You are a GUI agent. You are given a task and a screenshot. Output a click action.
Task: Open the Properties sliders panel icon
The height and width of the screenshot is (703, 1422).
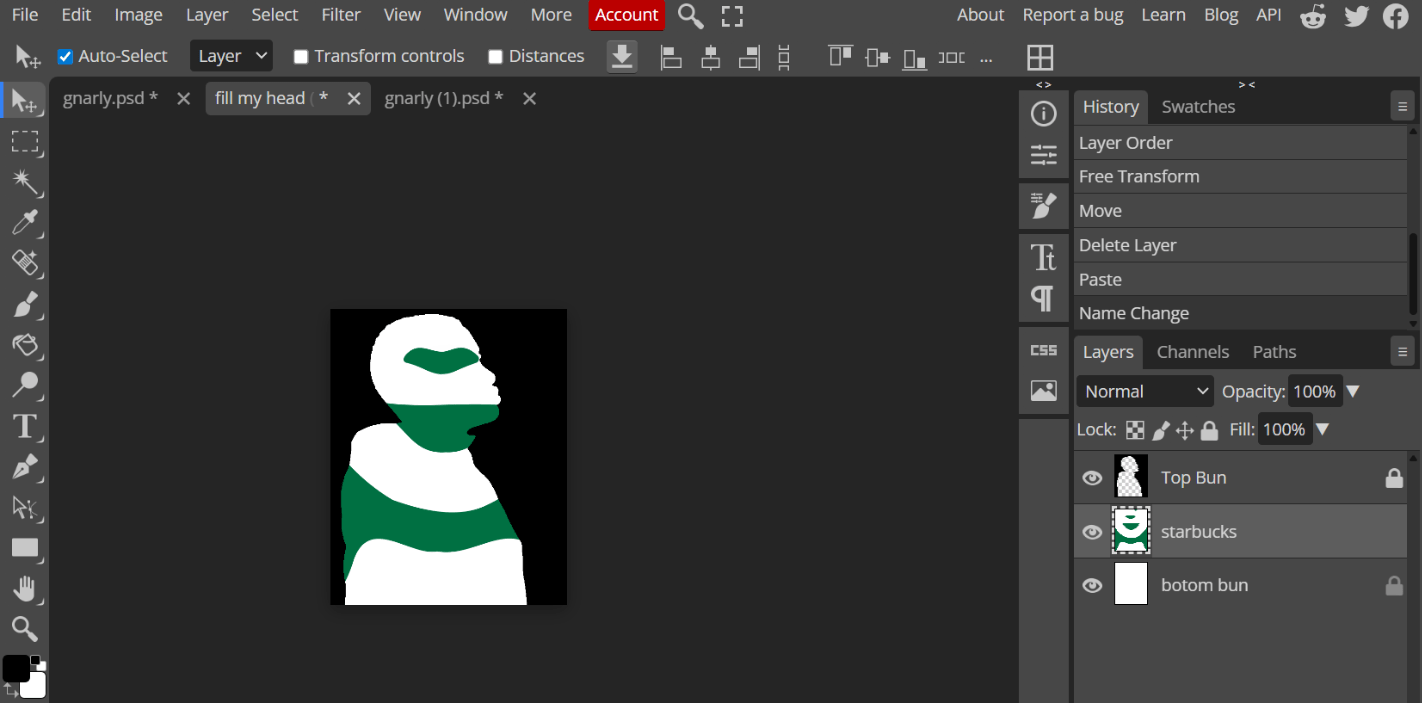click(x=1043, y=154)
